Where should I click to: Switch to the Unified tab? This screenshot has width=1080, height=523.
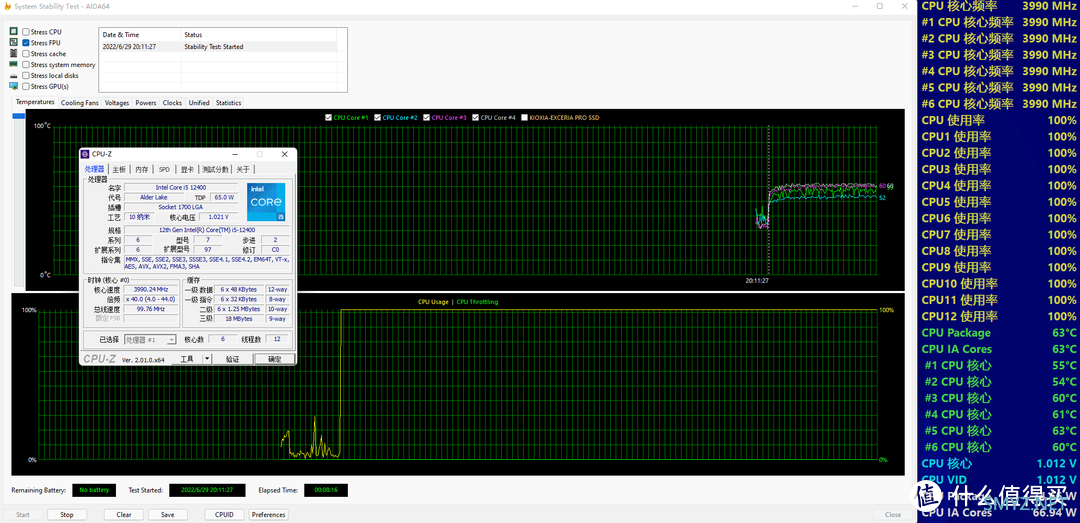point(199,103)
